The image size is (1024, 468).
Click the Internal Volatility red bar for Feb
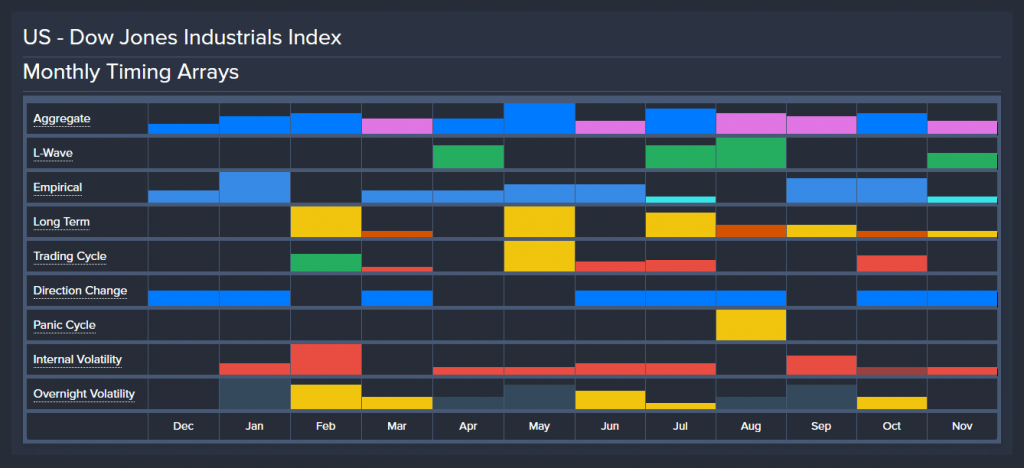326,360
